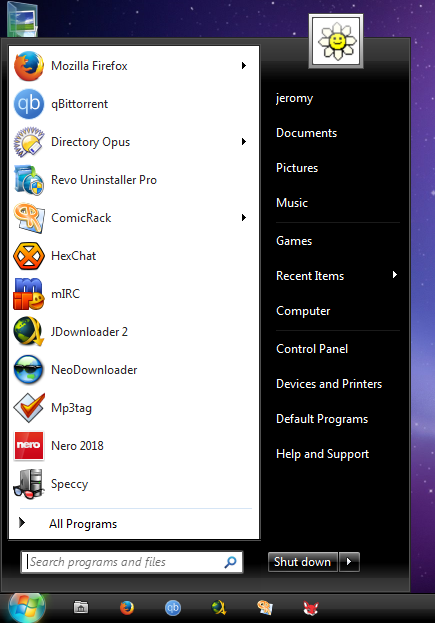The height and width of the screenshot is (623, 435).
Task: Select the Speccy text label
Action: pos(70,484)
